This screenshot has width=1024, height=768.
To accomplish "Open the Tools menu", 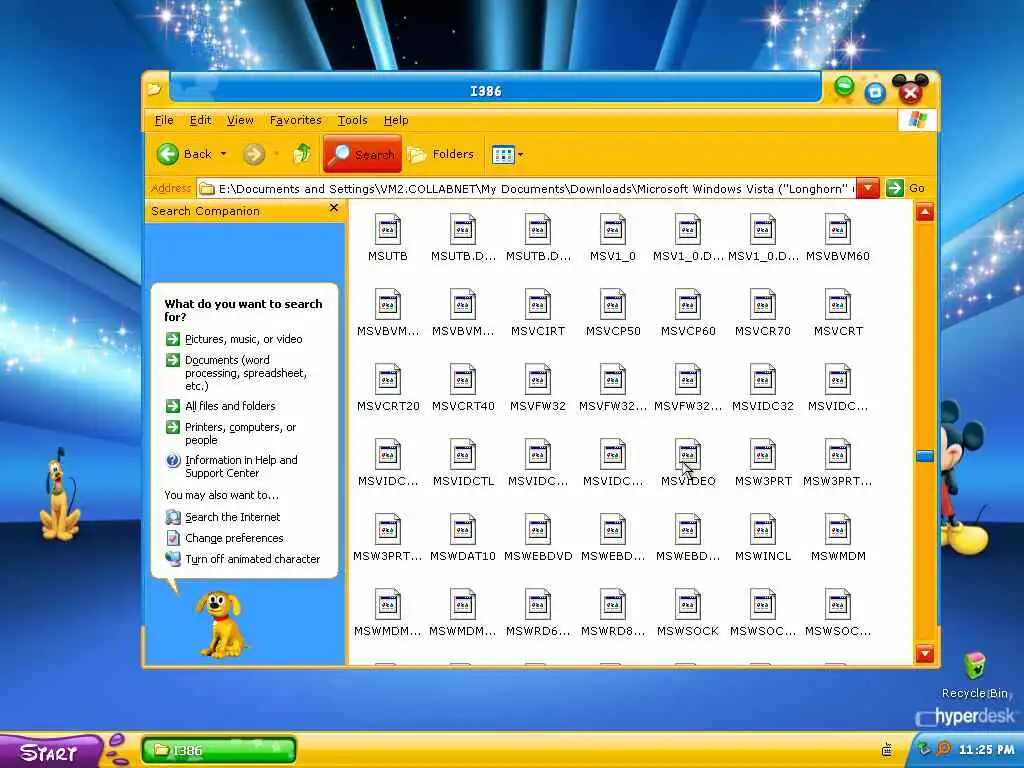I will click(x=353, y=120).
